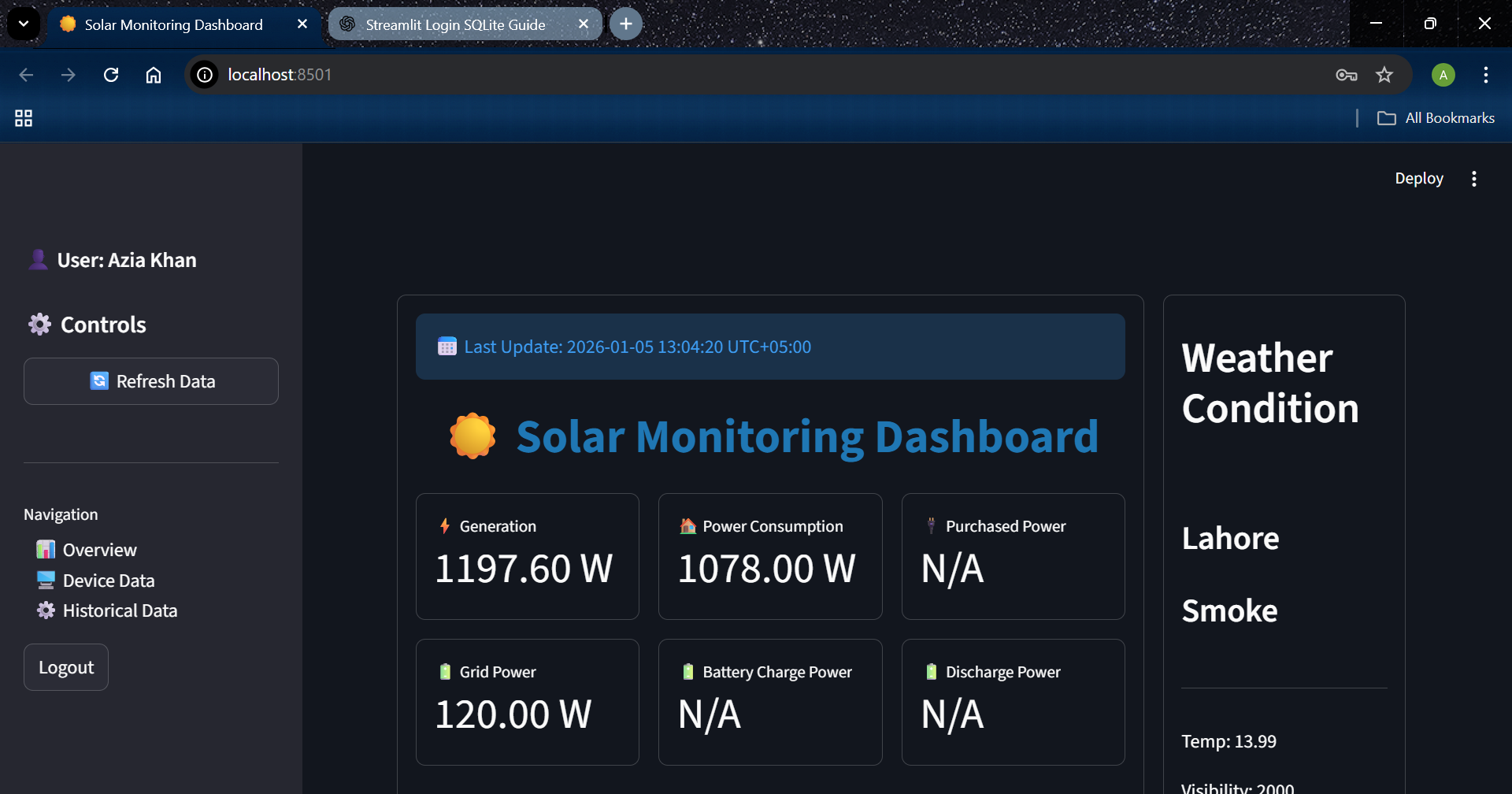Click the green profile avatar icon
This screenshot has width=1512, height=794.
[x=1443, y=75]
